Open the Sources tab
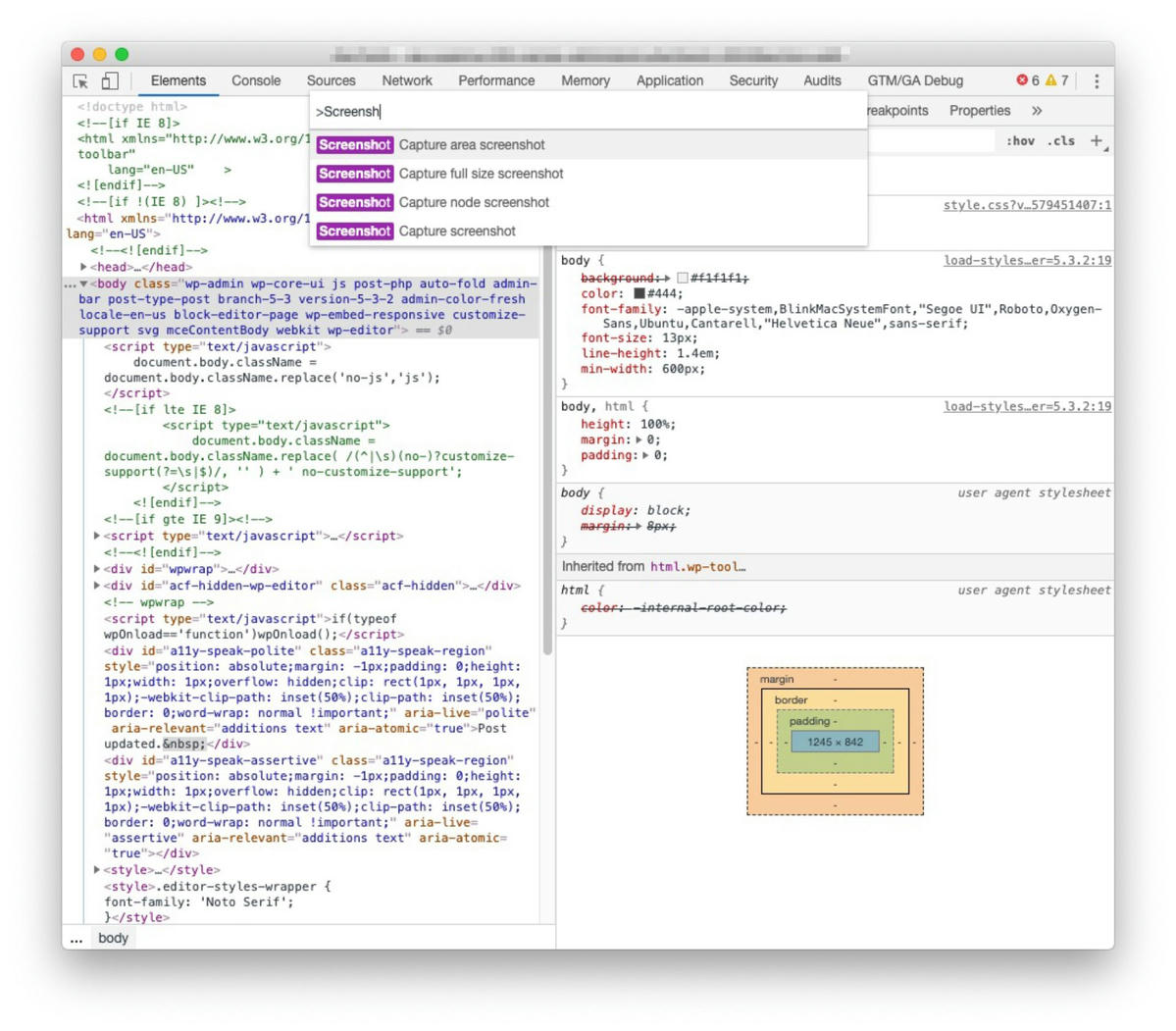This screenshot has width=1176, height=1031. coord(331,81)
